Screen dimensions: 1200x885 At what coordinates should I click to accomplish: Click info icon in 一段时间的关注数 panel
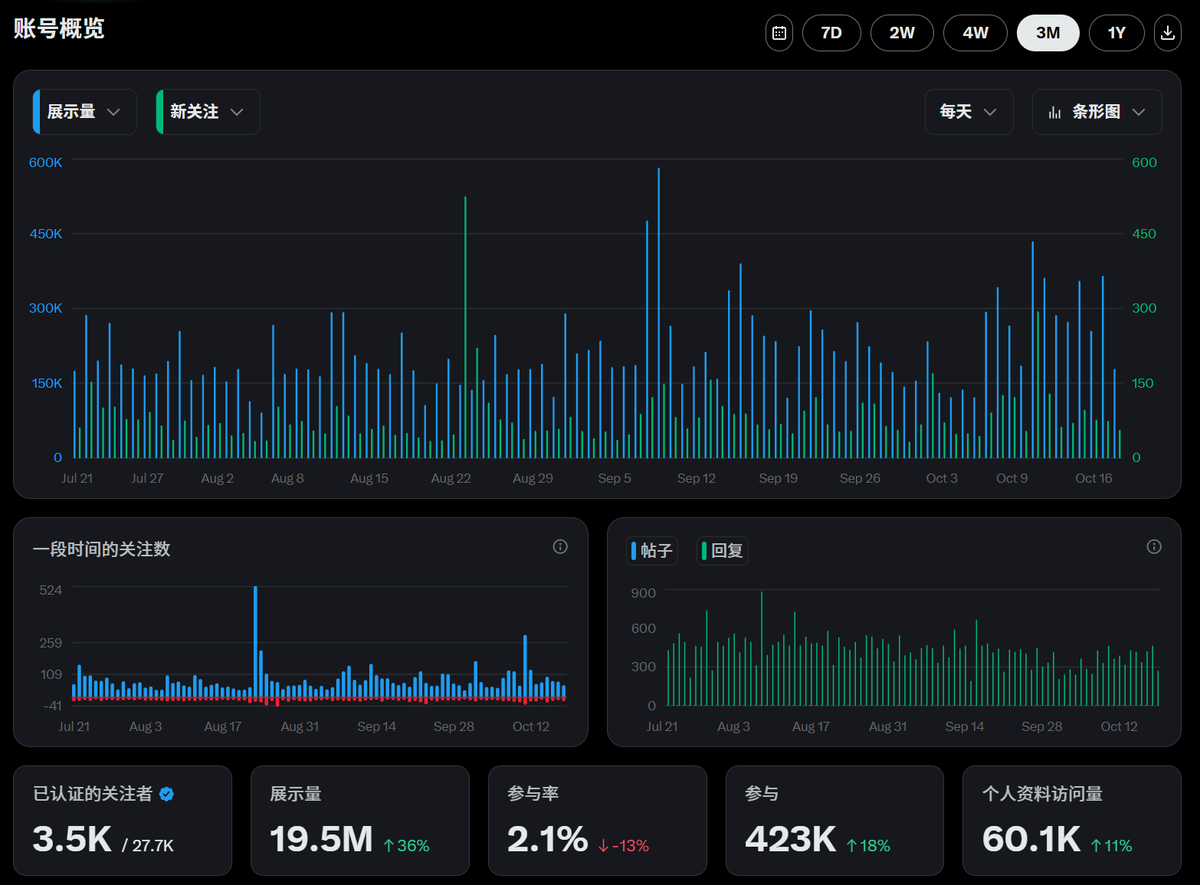[x=560, y=546]
